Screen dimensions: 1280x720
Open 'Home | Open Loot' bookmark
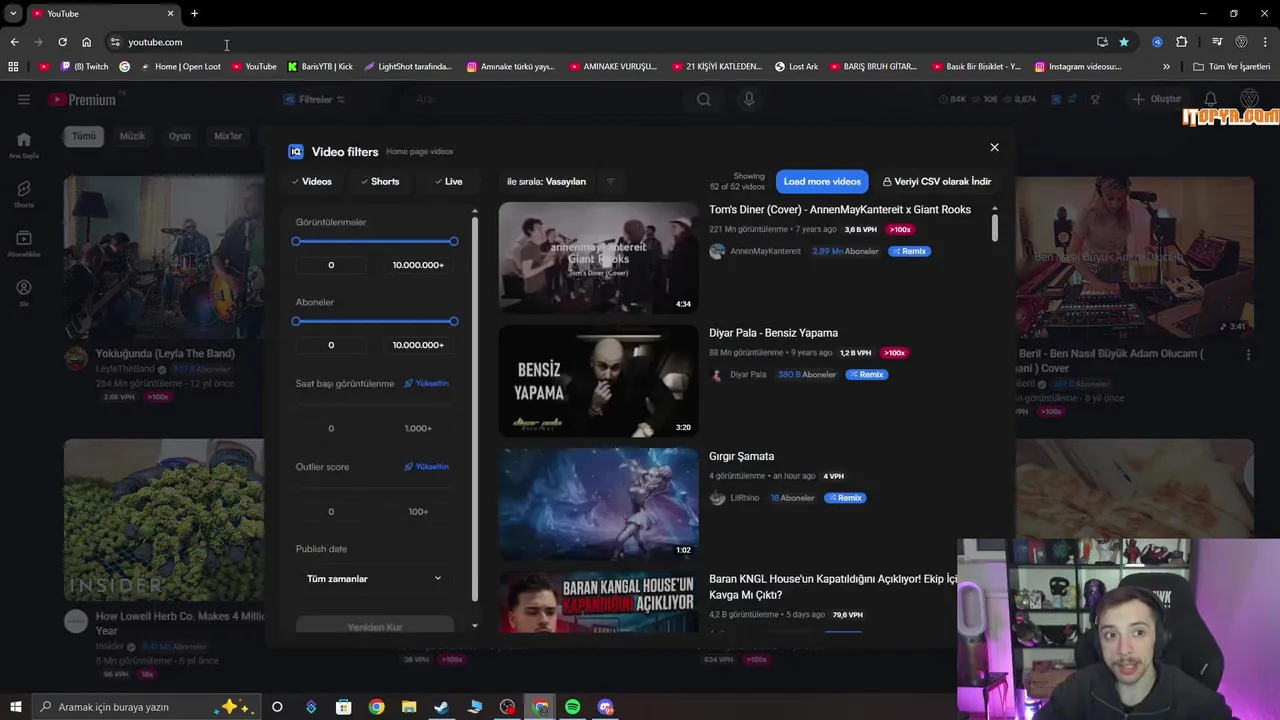180,67
